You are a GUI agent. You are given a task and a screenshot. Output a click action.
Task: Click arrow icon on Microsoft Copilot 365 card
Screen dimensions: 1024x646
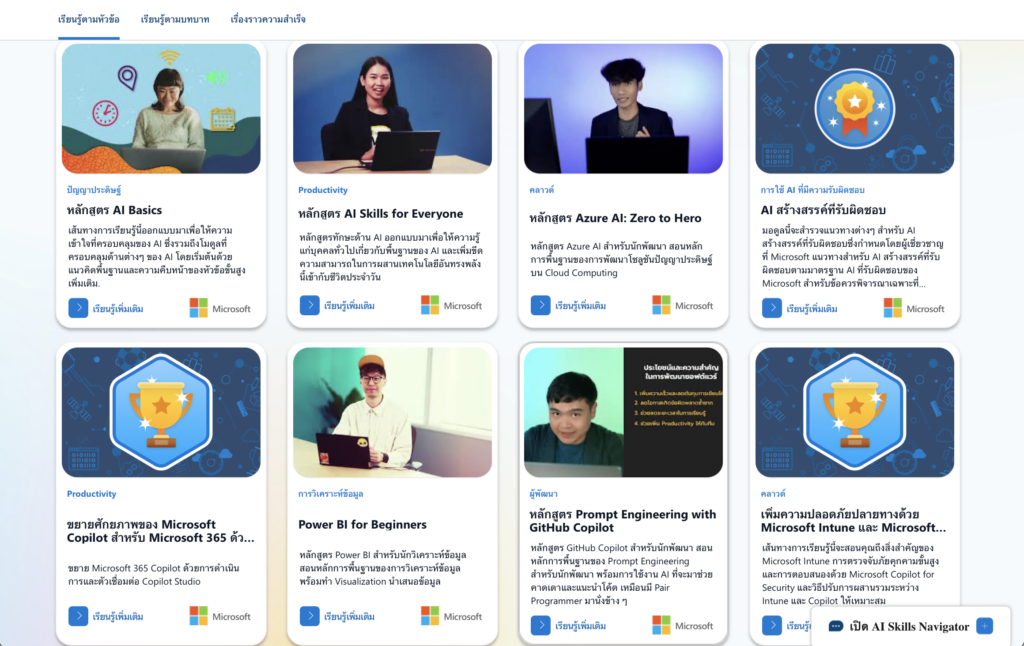(78, 616)
